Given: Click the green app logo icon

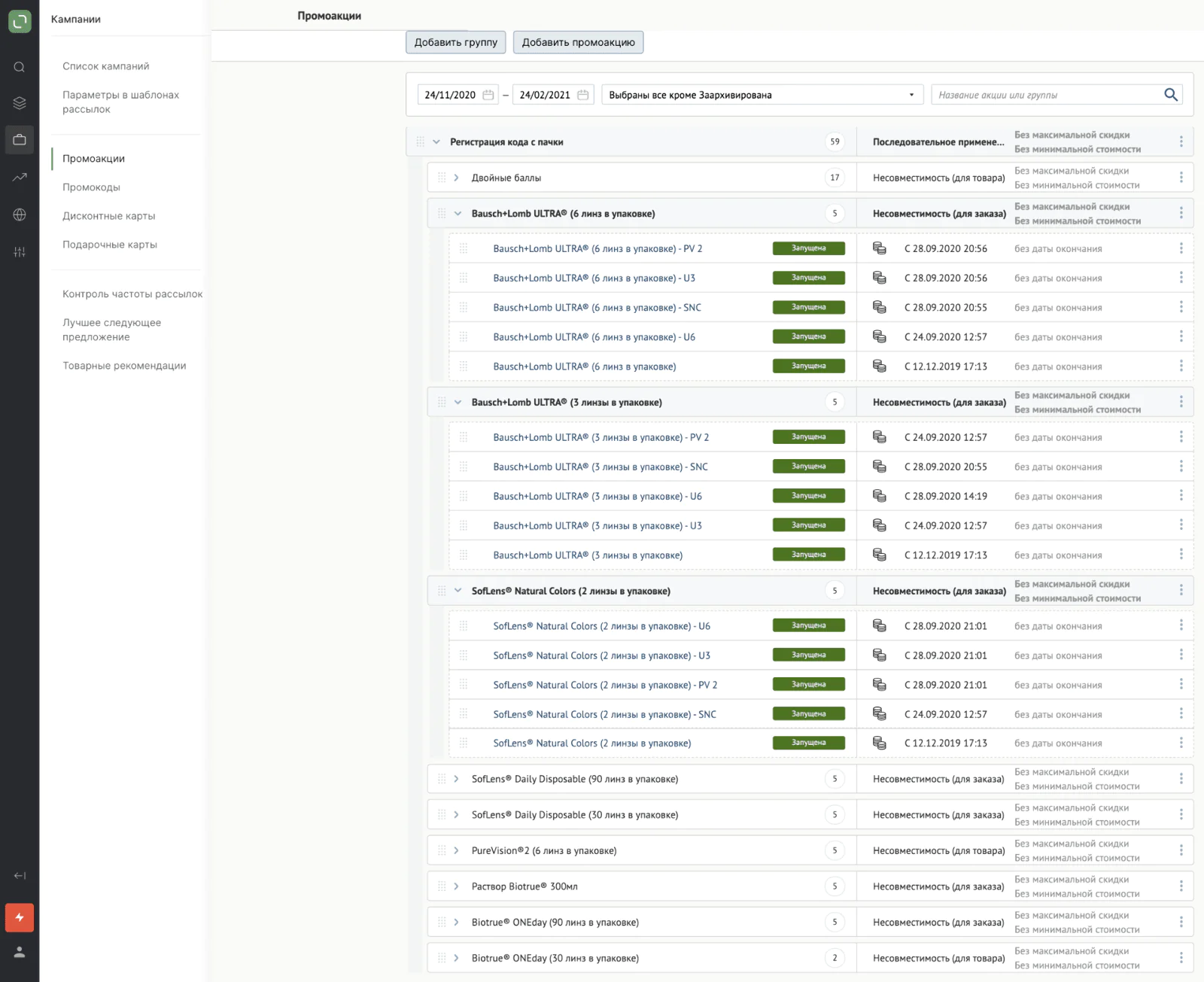Looking at the screenshot, I should pos(20,21).
